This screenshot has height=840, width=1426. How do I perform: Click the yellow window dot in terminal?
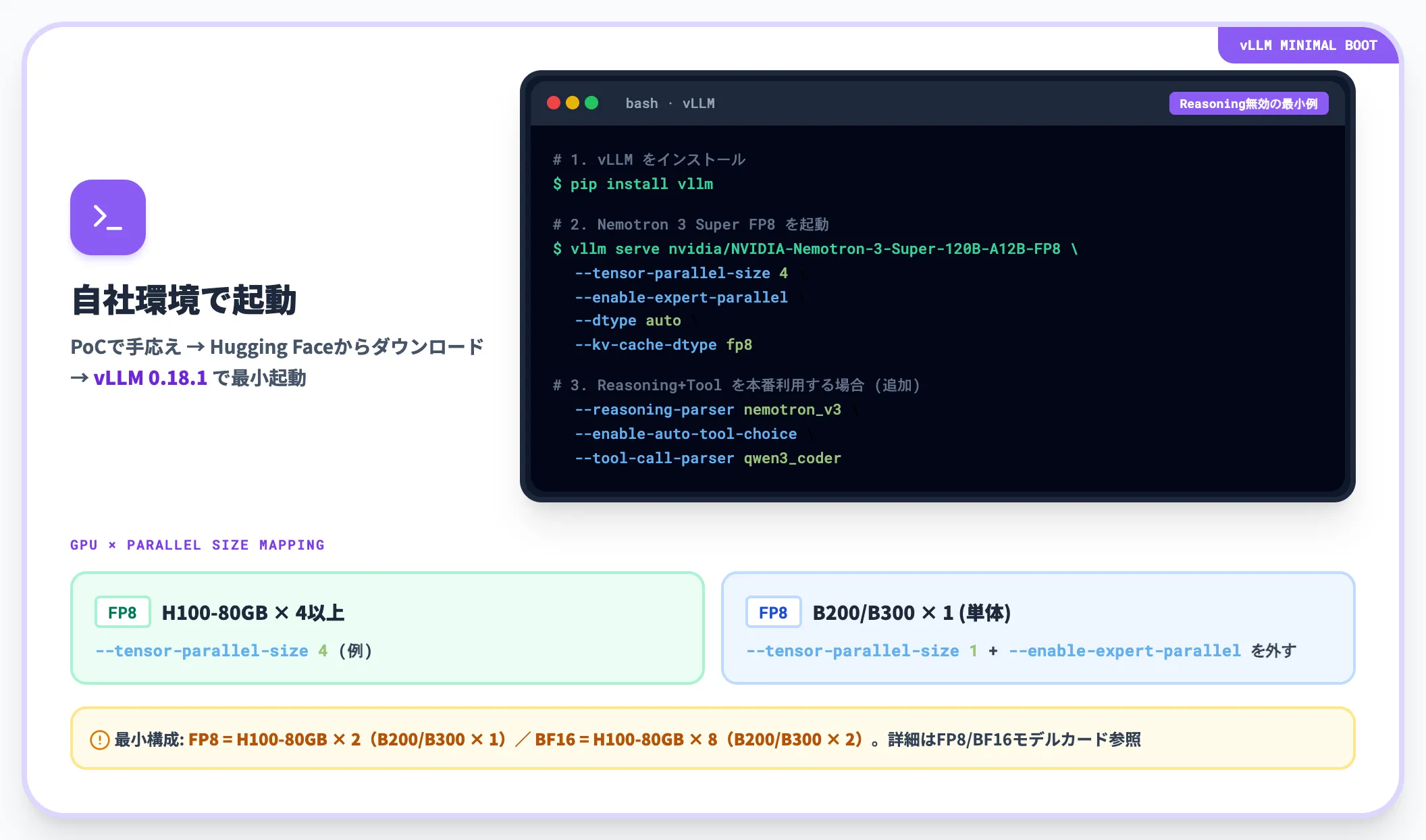(573, 103)
